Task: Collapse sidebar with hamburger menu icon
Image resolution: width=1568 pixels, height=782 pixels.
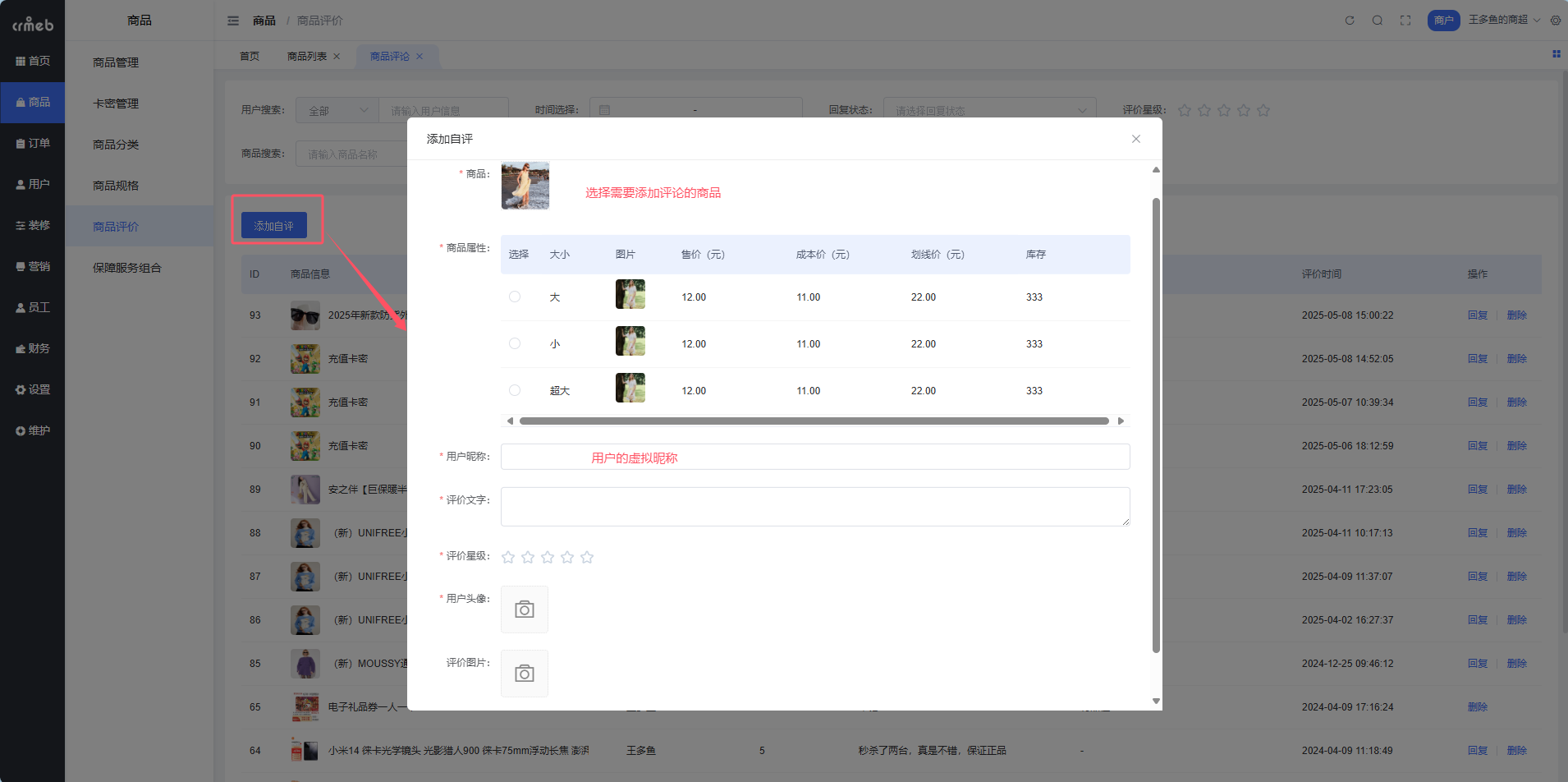Action: pyautogui.click(x=233, y=21)
